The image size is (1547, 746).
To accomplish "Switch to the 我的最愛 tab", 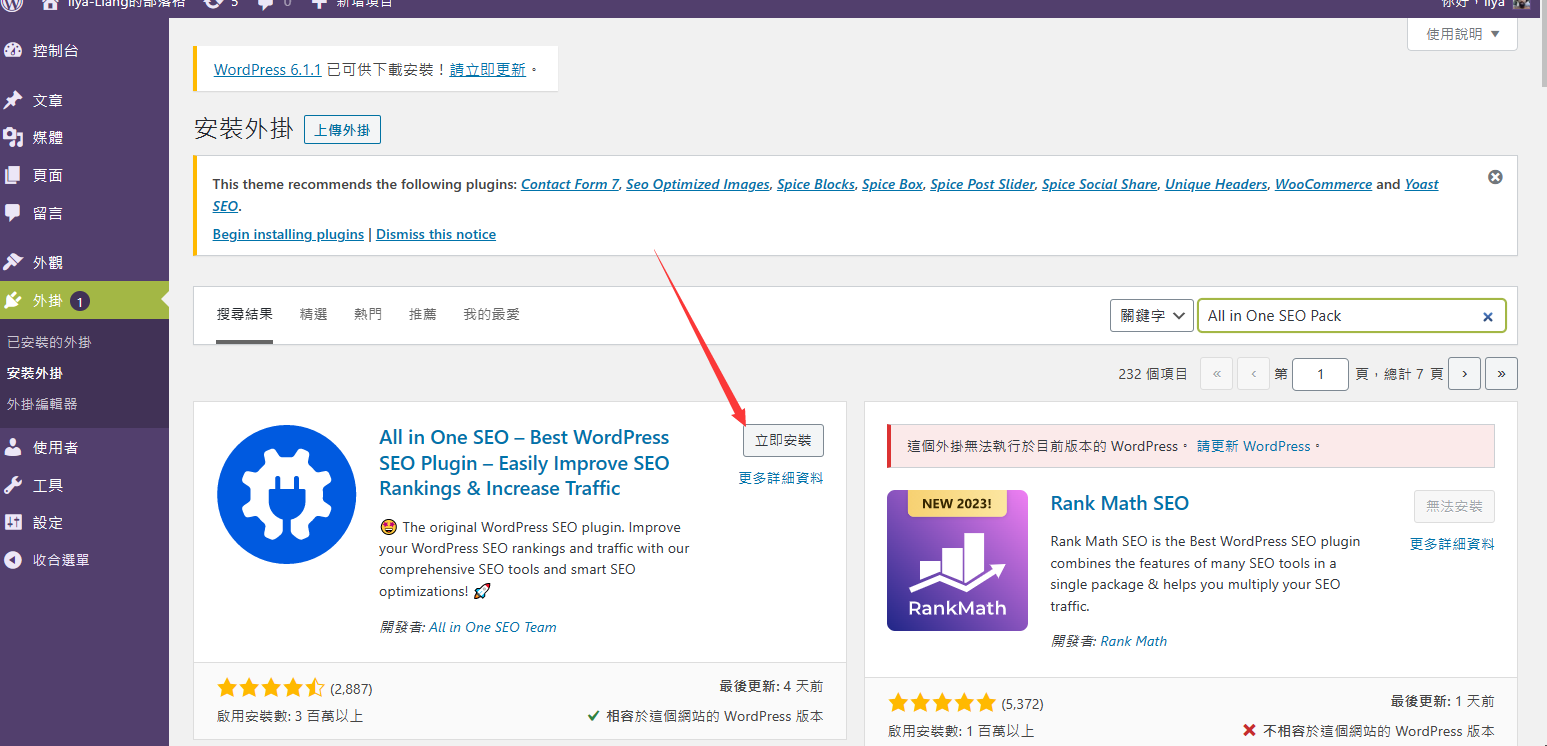I will (x=491, y=314).
